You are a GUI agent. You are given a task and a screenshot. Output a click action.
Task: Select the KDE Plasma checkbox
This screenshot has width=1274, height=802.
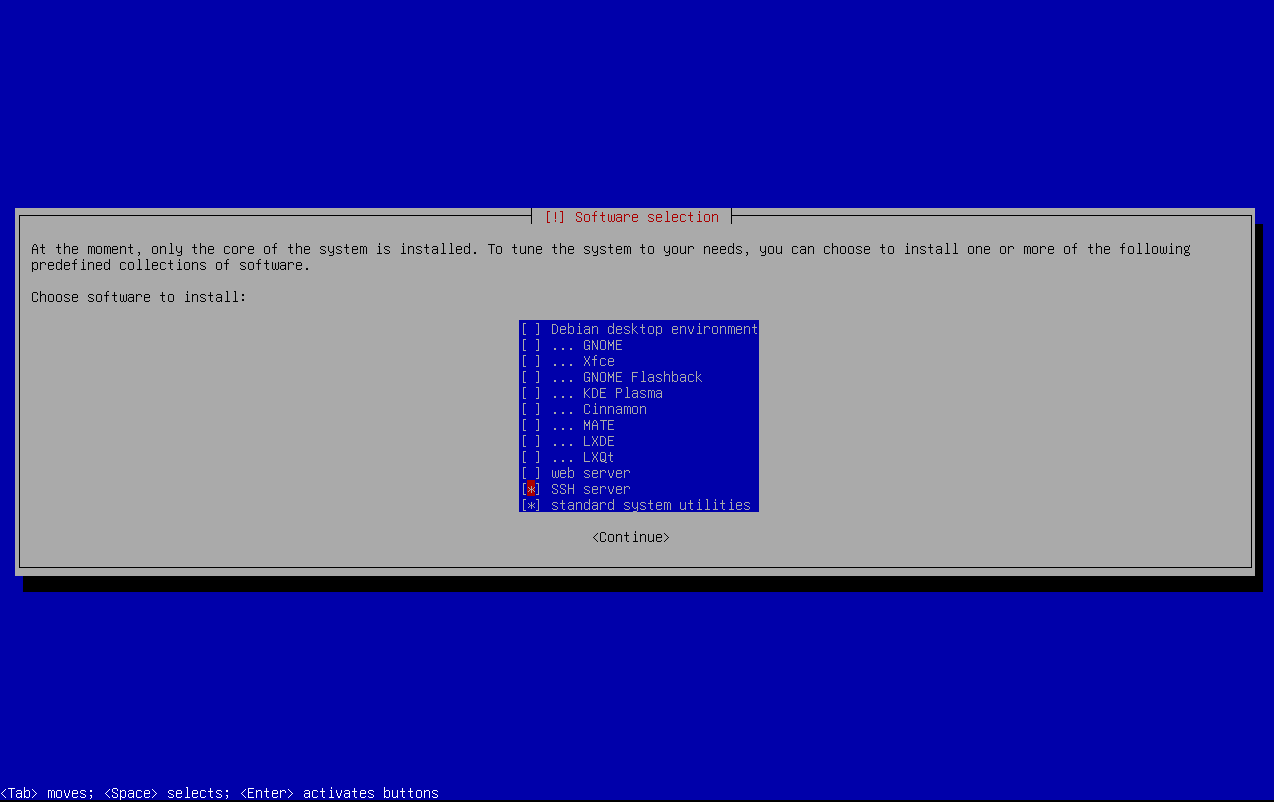click(530, 393)
